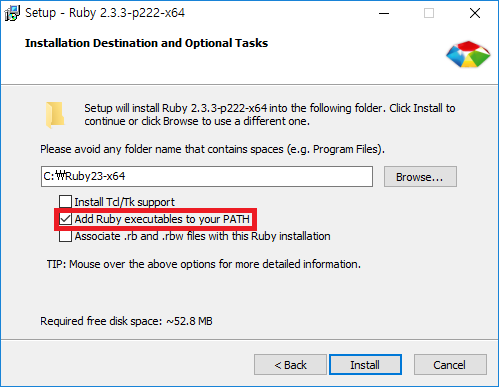The width and height of the screenshot is (499, 387).
Task: Click the Setup installer icon in title bar
Action: pos(12,13)
